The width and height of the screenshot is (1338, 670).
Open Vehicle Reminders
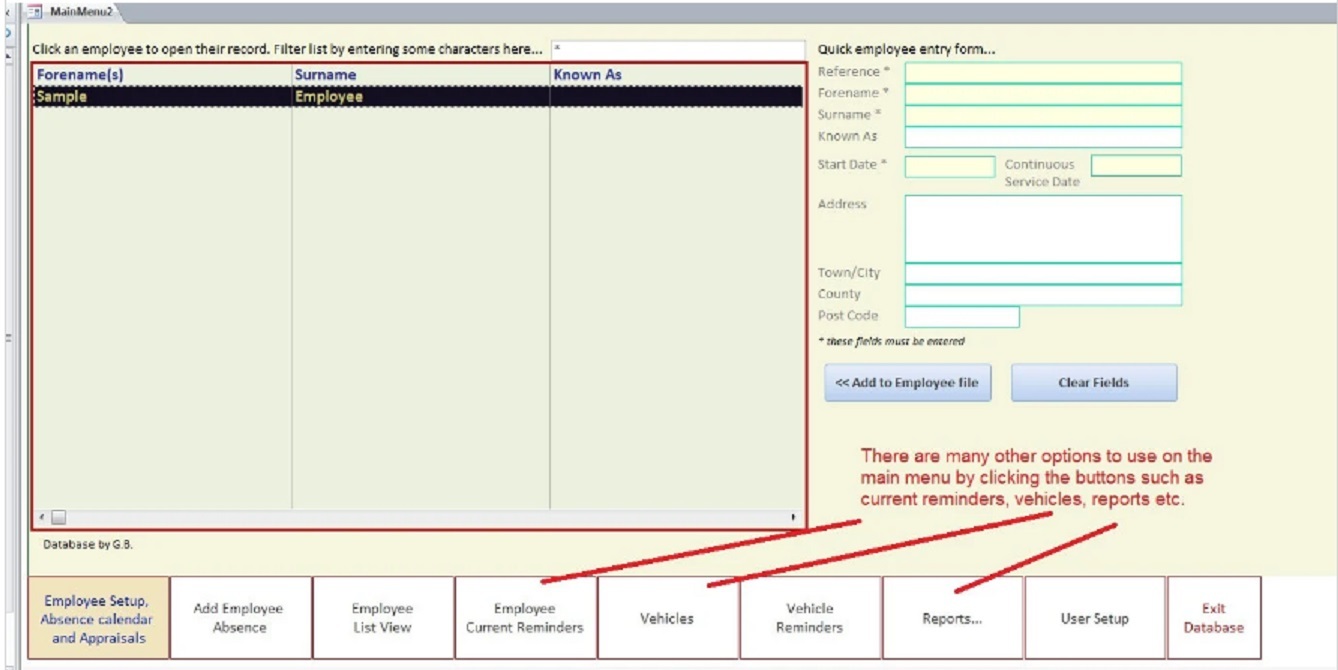pyautogui.click(x=810, y=618)
